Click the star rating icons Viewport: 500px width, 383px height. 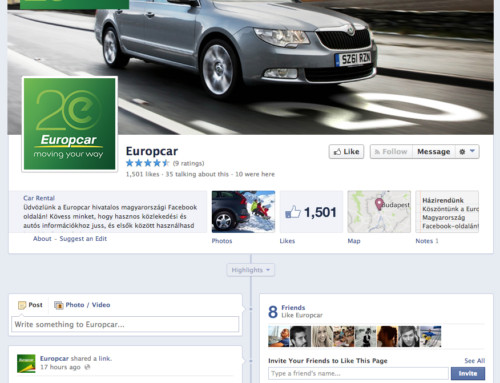pos(148,163)
